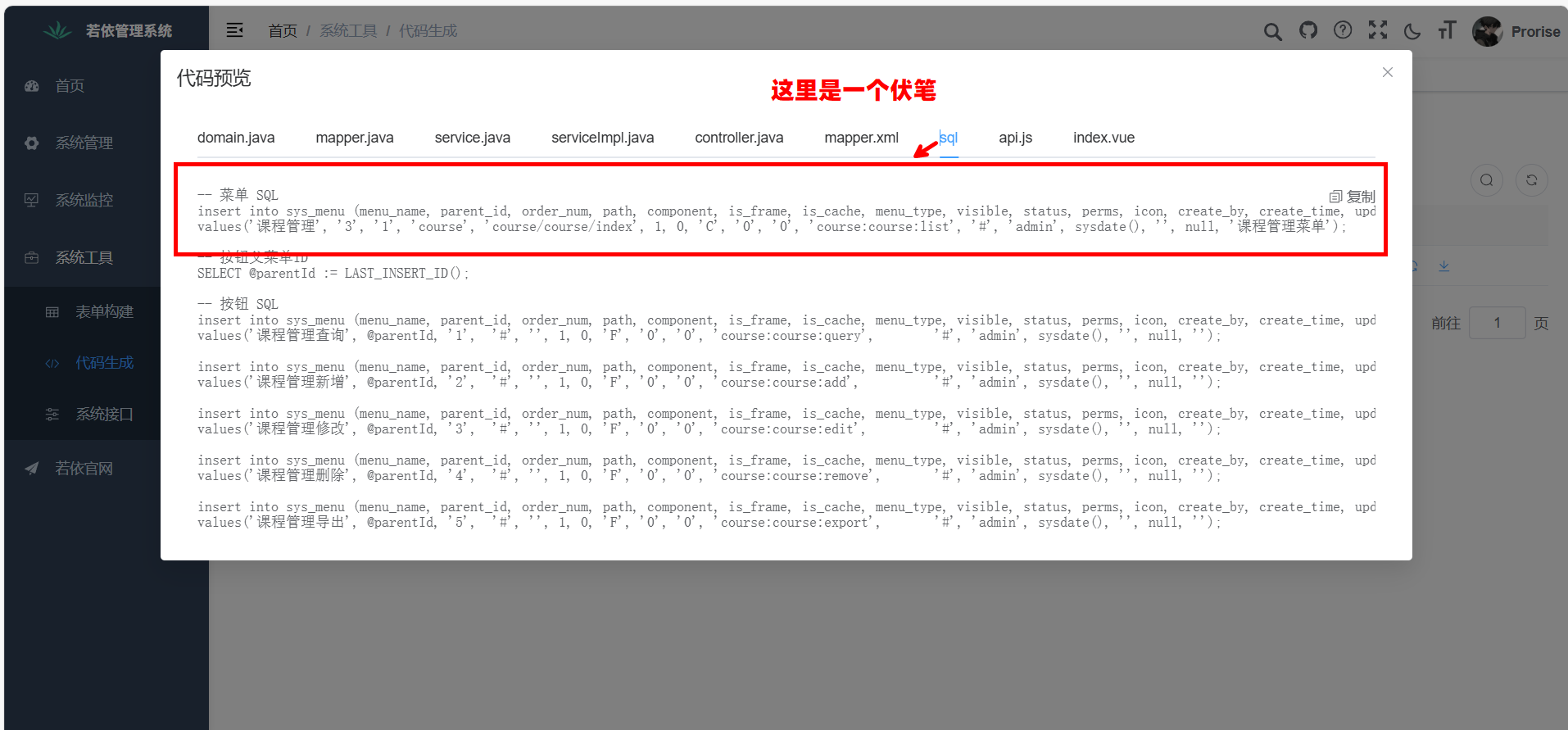
Task: Click the 首页 breadcrumb link
Action: click(283, 31)
